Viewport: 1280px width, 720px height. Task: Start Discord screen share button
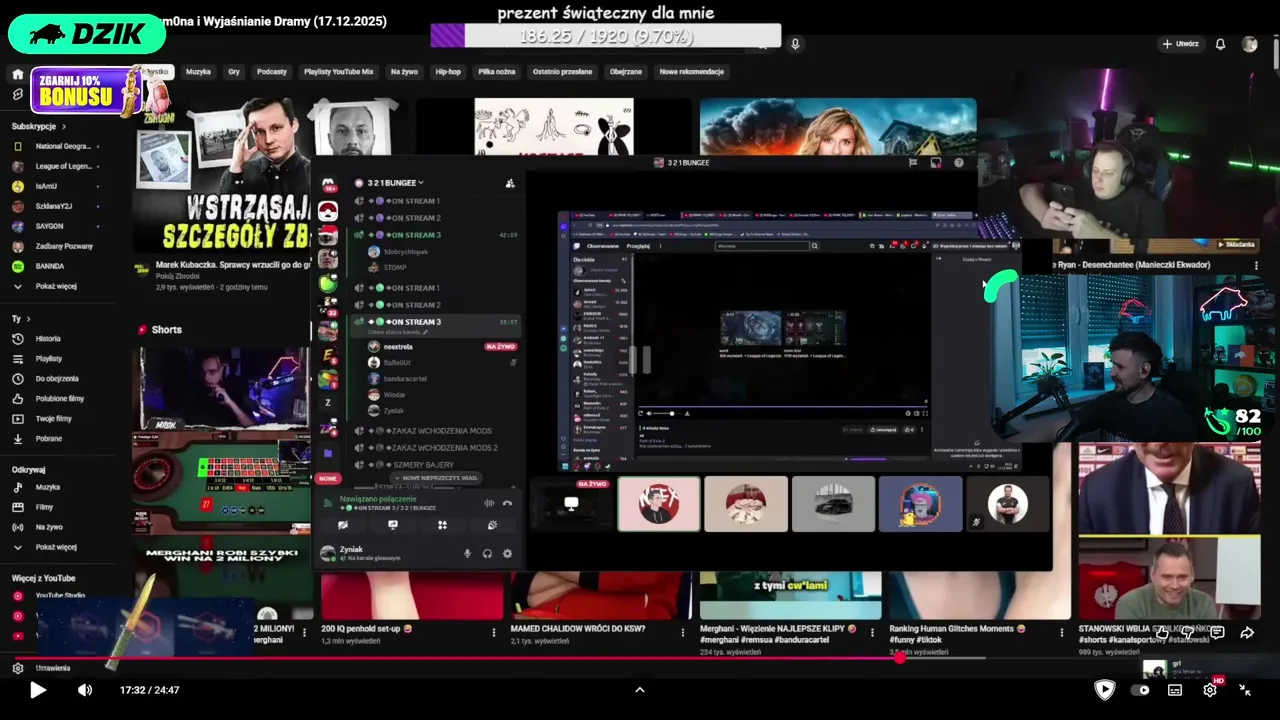click(x=393, y=525)
